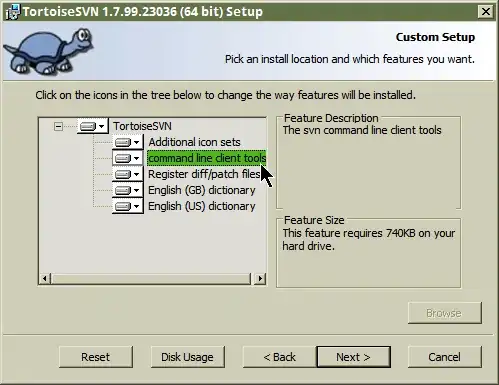Open install options for English (GB) dictionary

(128, 190)
